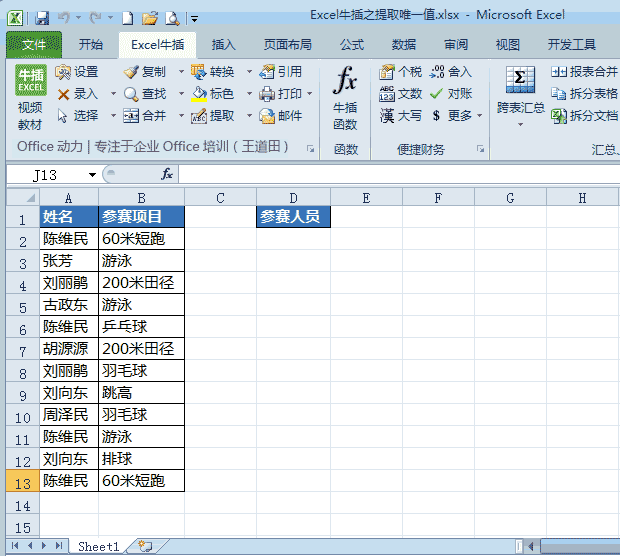
Task: Select the Sheet1 worksheet tab
Action: coord(98,546)
